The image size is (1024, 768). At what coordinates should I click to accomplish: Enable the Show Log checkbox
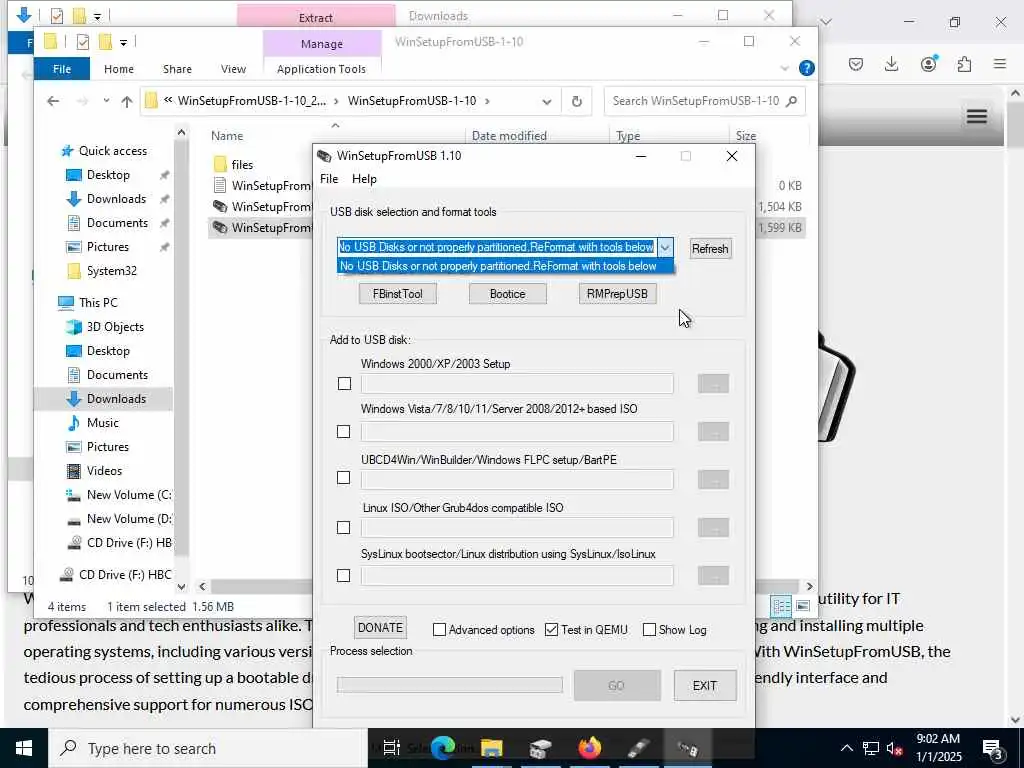649,630
